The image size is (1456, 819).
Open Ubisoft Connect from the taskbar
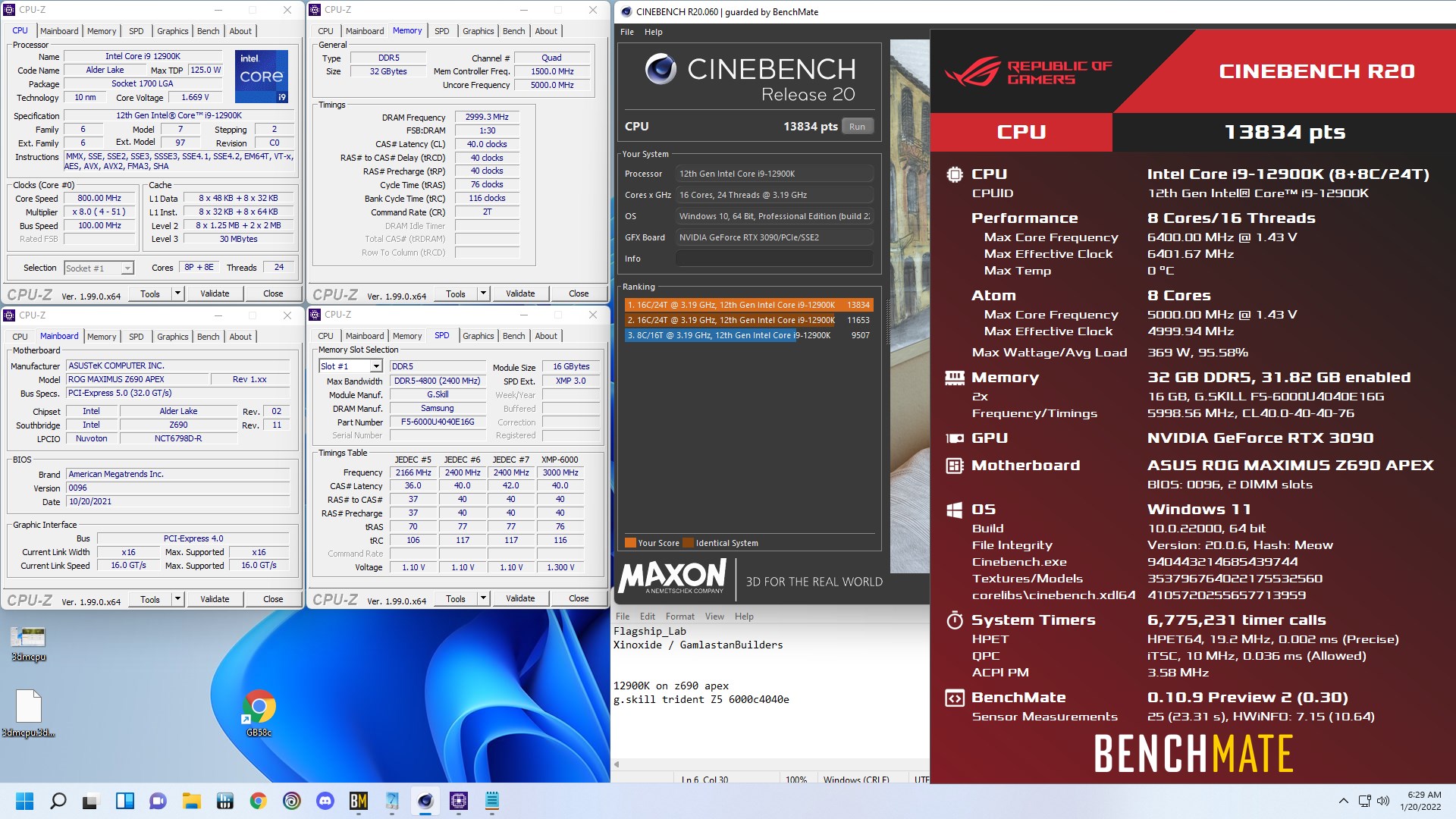pyautogui.click(x=291, y=801)
